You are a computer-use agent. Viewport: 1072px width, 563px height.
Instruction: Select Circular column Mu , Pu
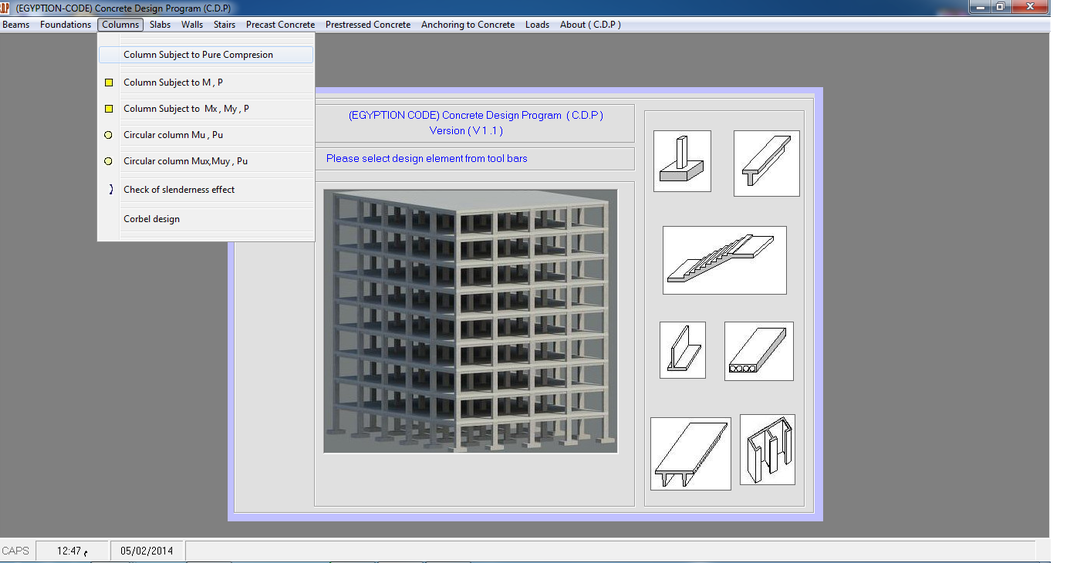click(x=206, y=135)
